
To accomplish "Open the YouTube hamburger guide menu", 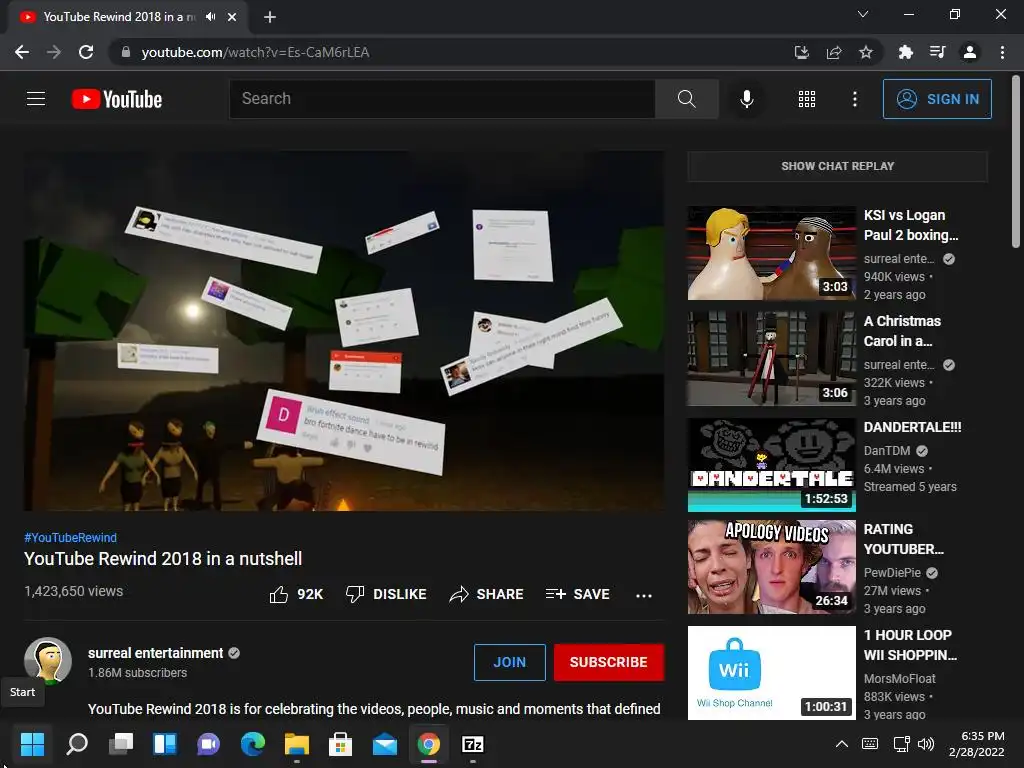I will click(36, 99).
